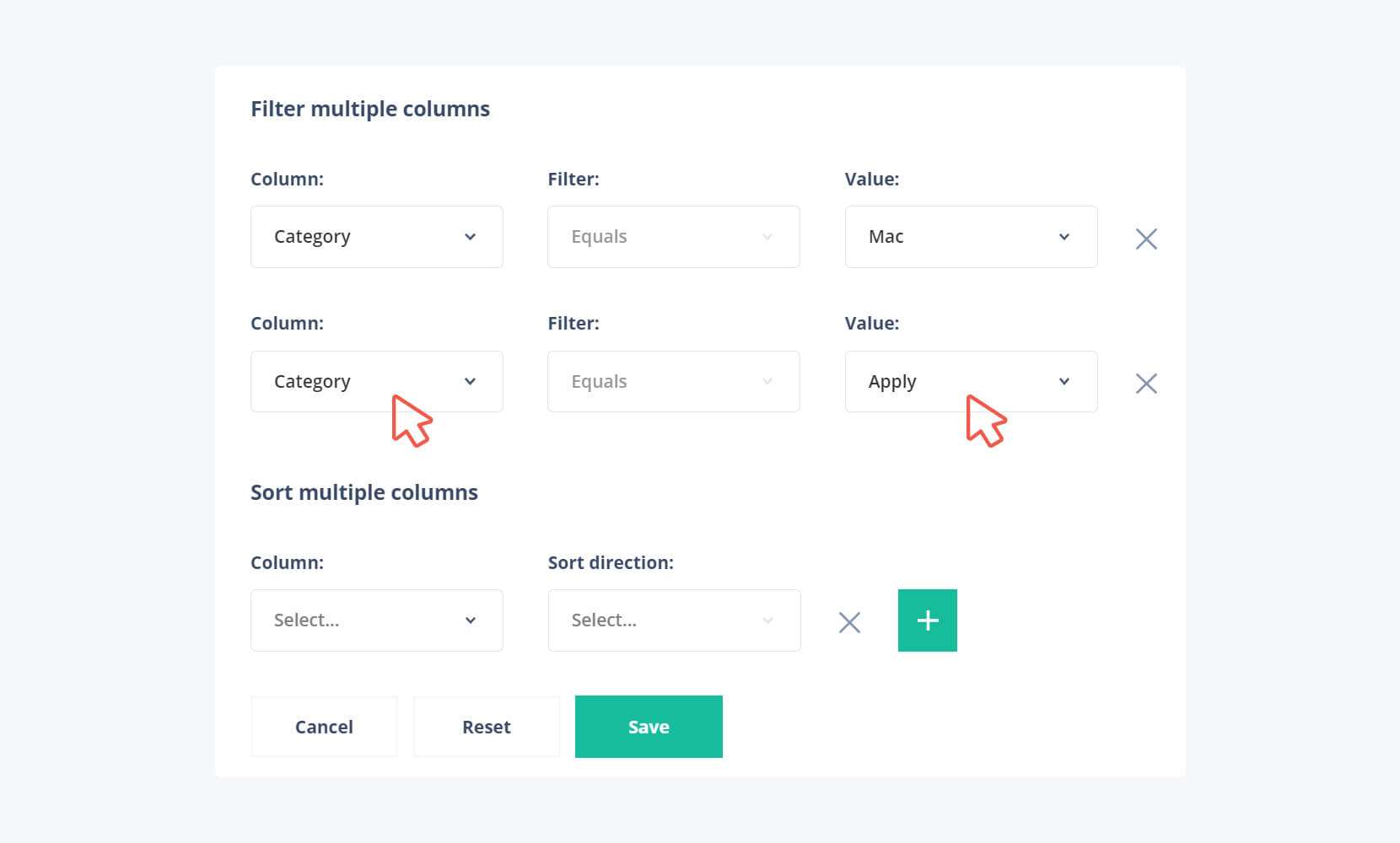Open the Sort direction Select dropdown
Viewport: 1400px width, 843px height.
(674, 620)
